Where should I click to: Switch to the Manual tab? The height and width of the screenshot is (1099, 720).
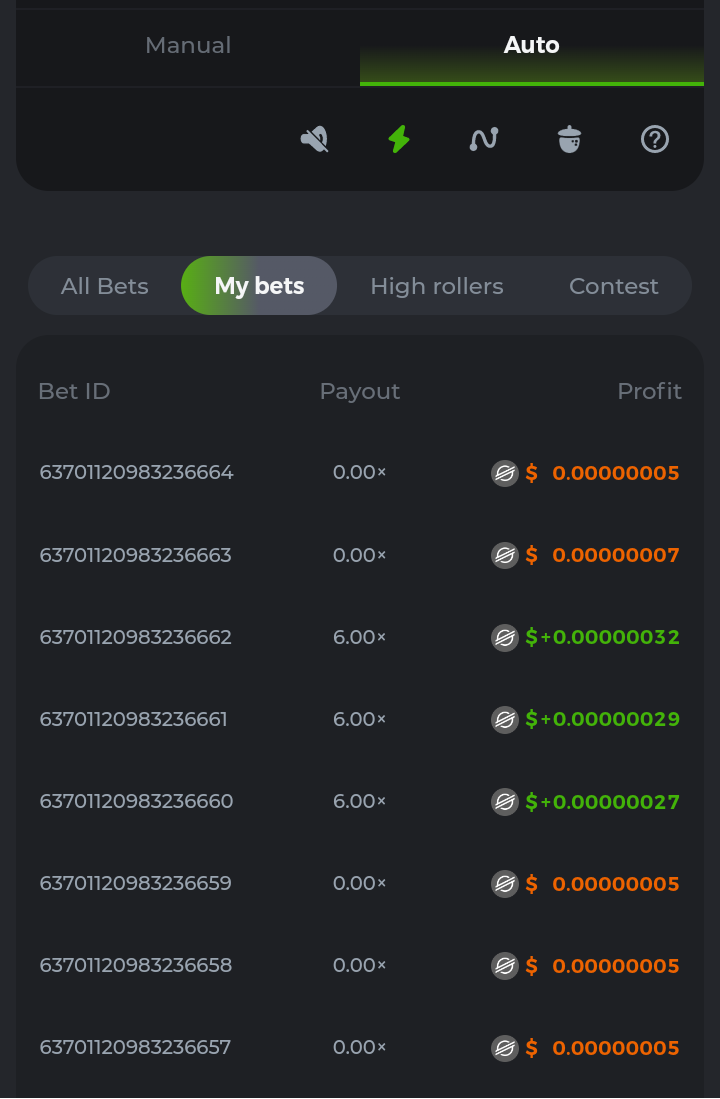[x=188, y=45]
